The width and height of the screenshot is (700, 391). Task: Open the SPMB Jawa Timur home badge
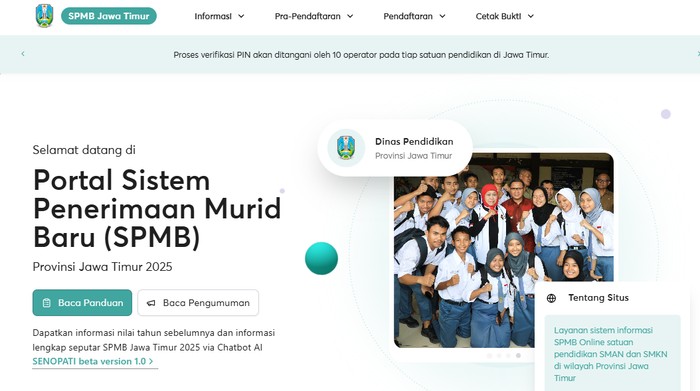109,16
